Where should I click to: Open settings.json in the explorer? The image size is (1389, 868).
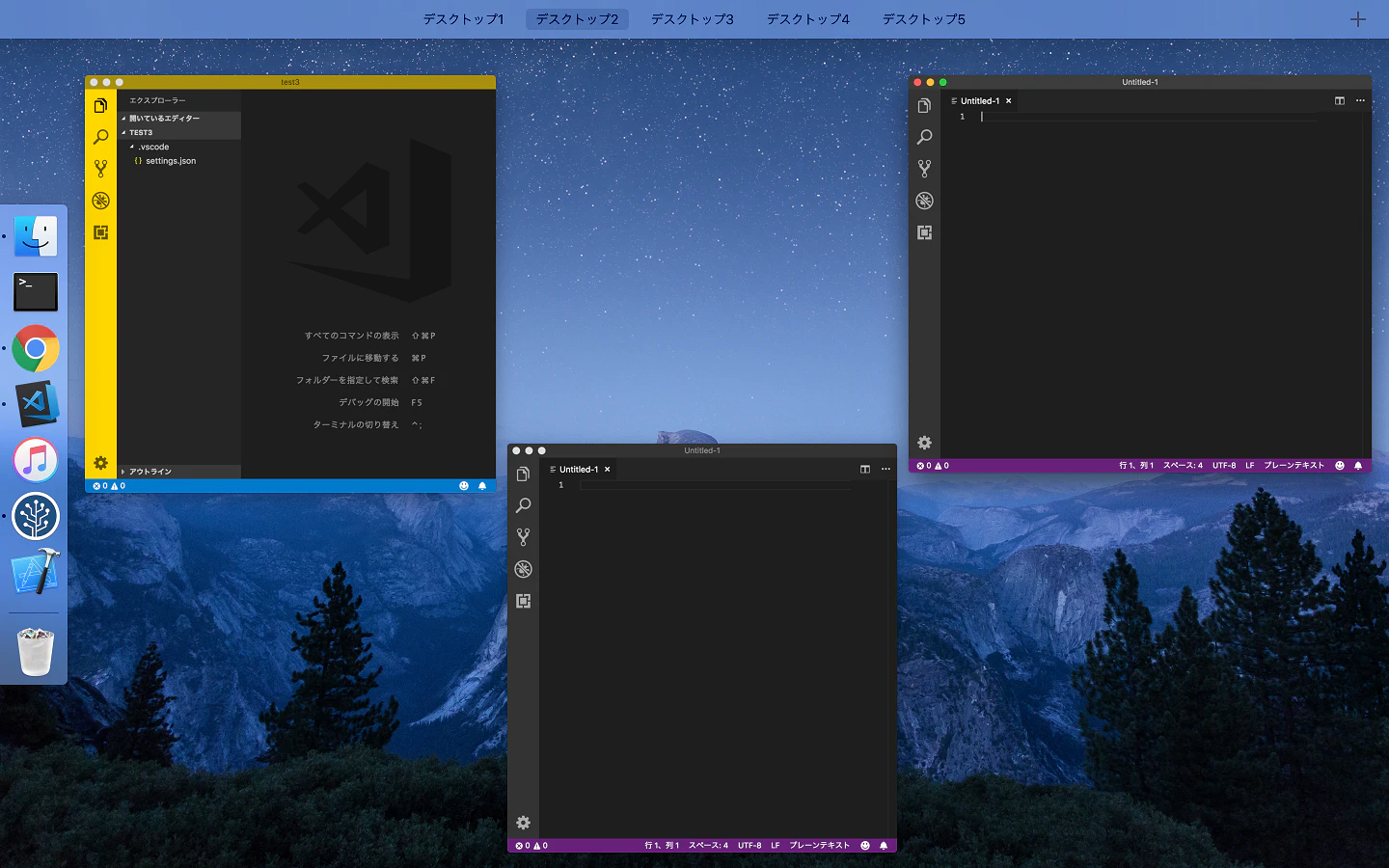171,161
